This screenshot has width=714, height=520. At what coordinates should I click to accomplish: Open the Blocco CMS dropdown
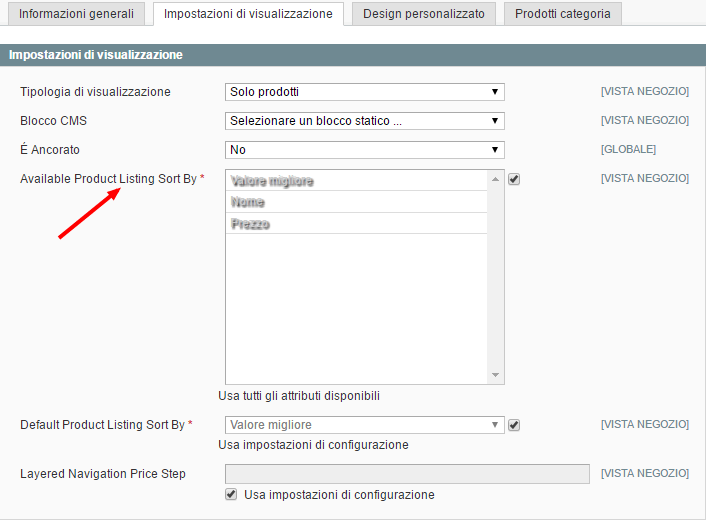point(364,121)
